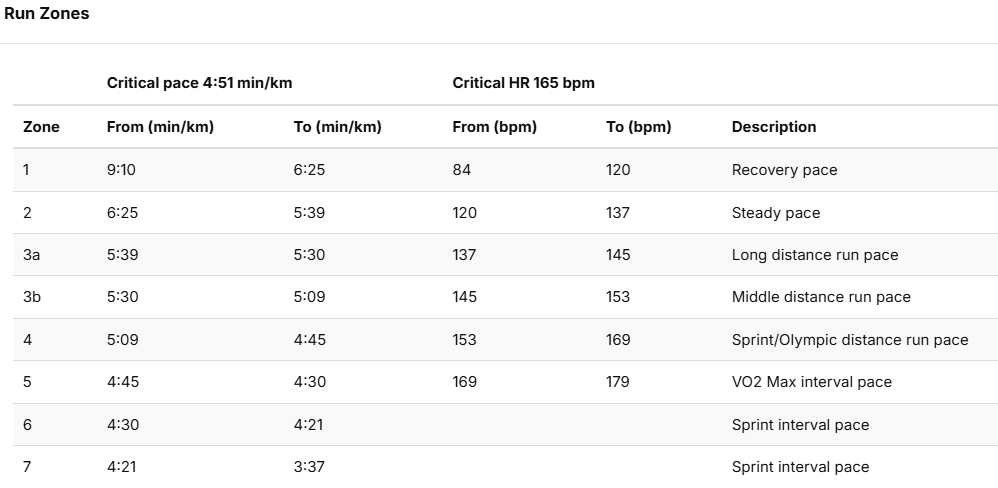998x488 pixels.
Task: Select the Recovery pace description cell
Action: click(x=784, y=170)
